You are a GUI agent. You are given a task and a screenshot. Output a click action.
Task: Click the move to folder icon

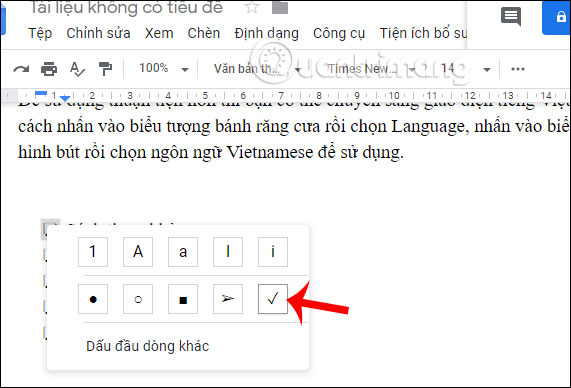[x=280, y=7]
